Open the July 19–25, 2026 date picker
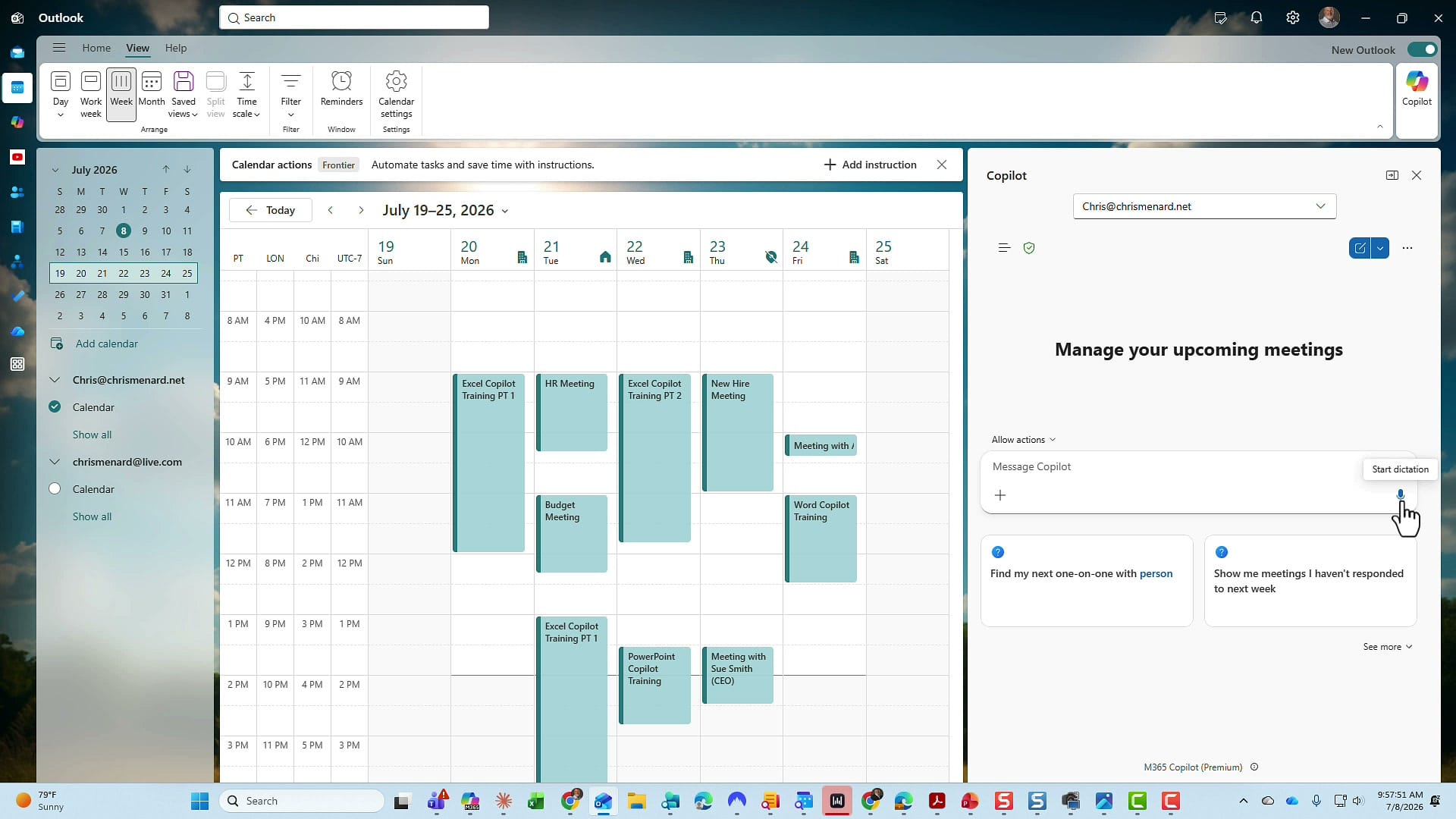This screenshot has height=819, width=1456. (445, 210)
